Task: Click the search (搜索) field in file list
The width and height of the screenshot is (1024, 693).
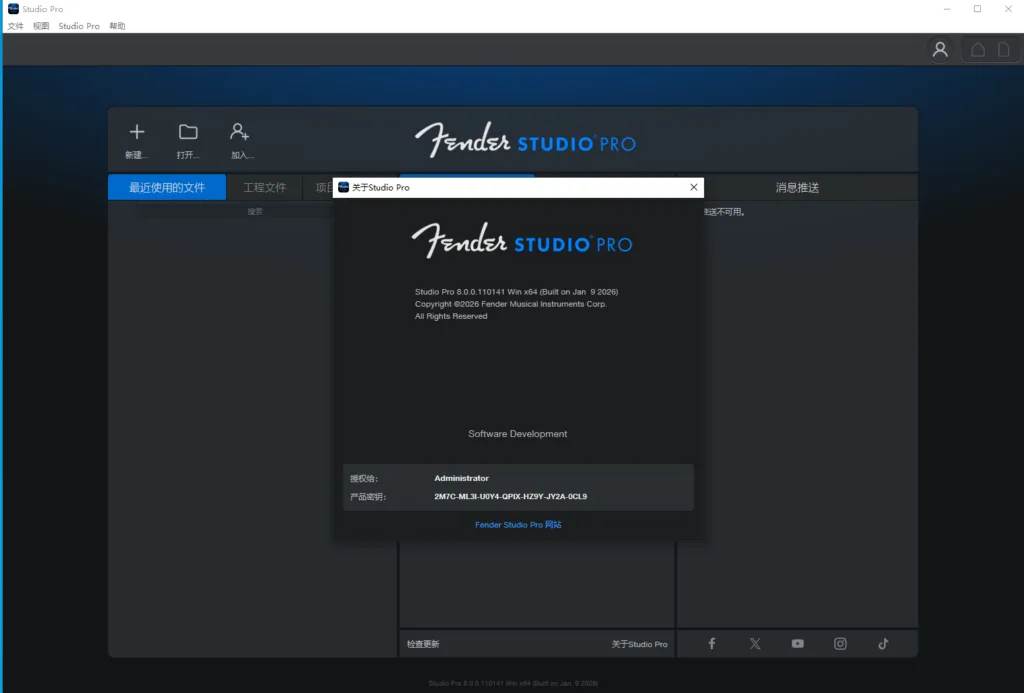Action: click(x=255, y=212)
